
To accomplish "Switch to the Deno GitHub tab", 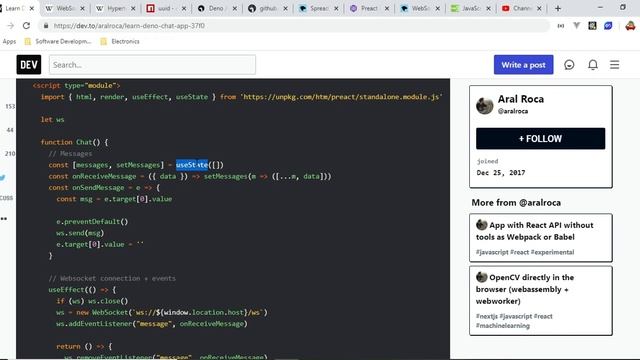I will tap(216, 8).
